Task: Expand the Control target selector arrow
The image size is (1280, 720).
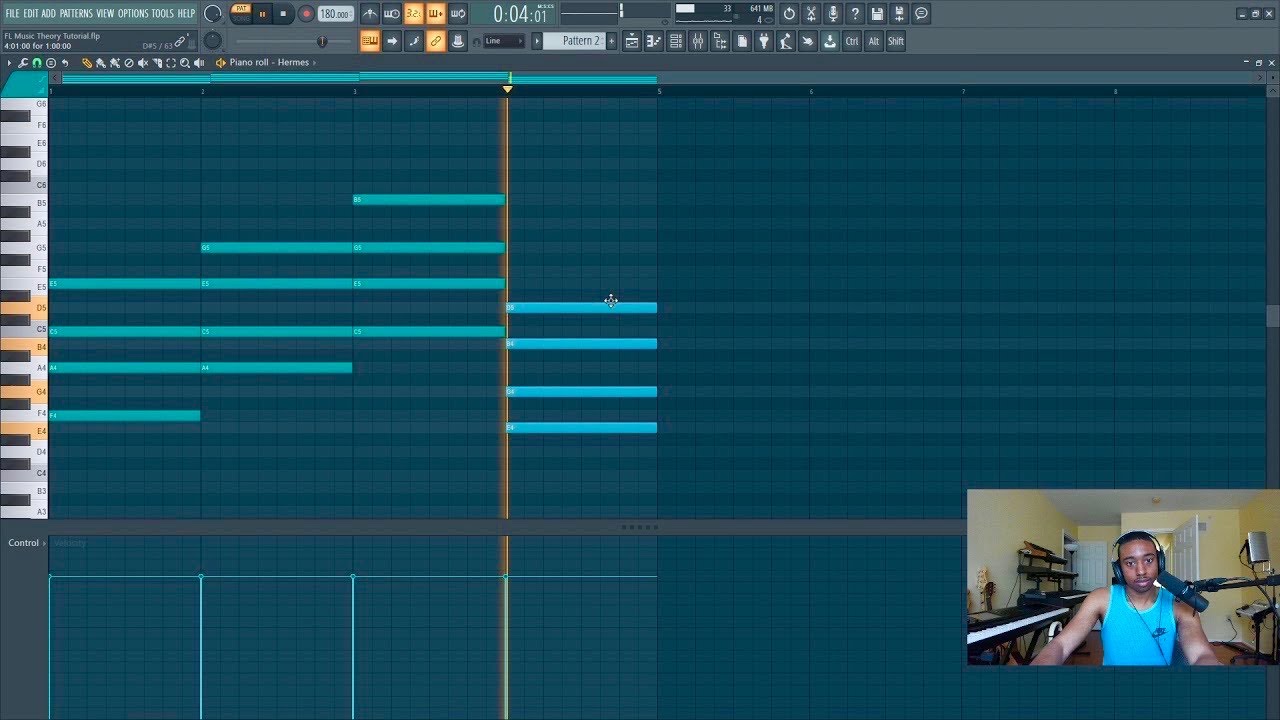Action: pyautogui.click(x=44, y=543)
